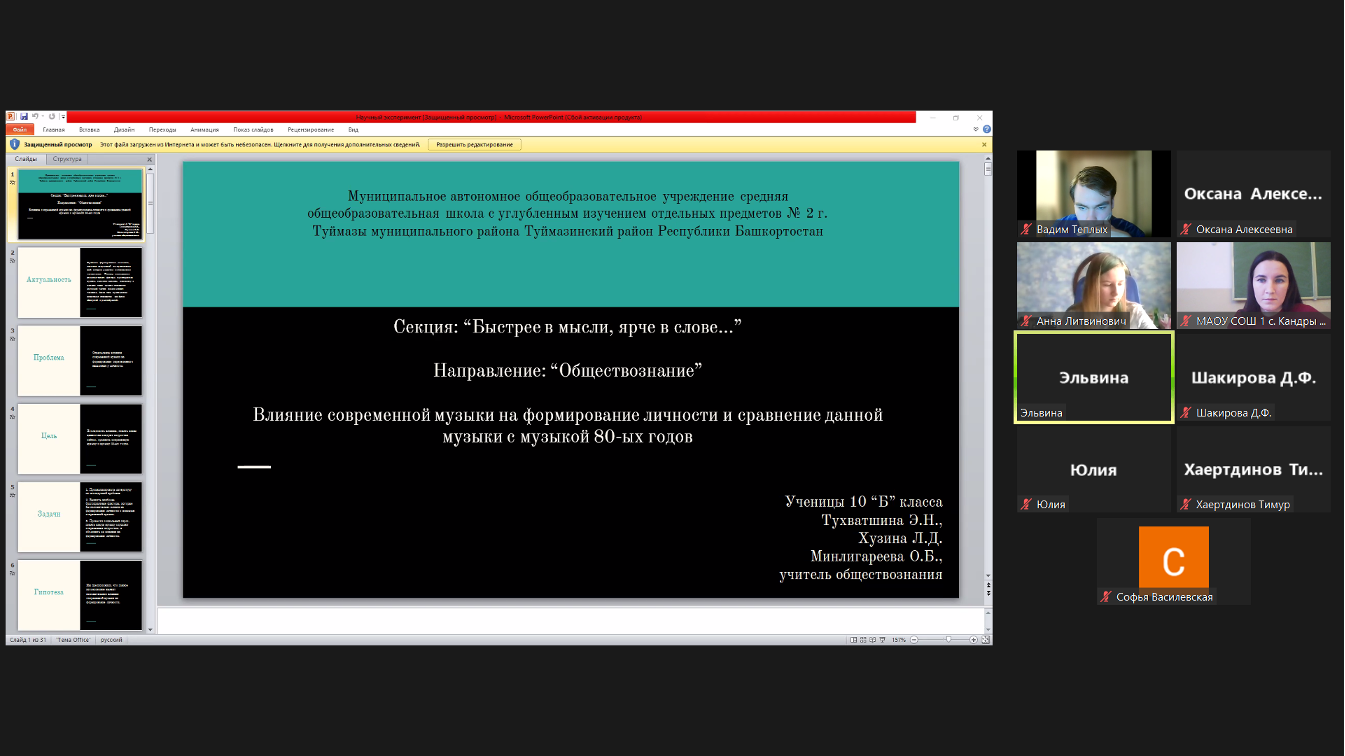Click the Normal view icon in status bar
1345x756 pixels.
853,639
